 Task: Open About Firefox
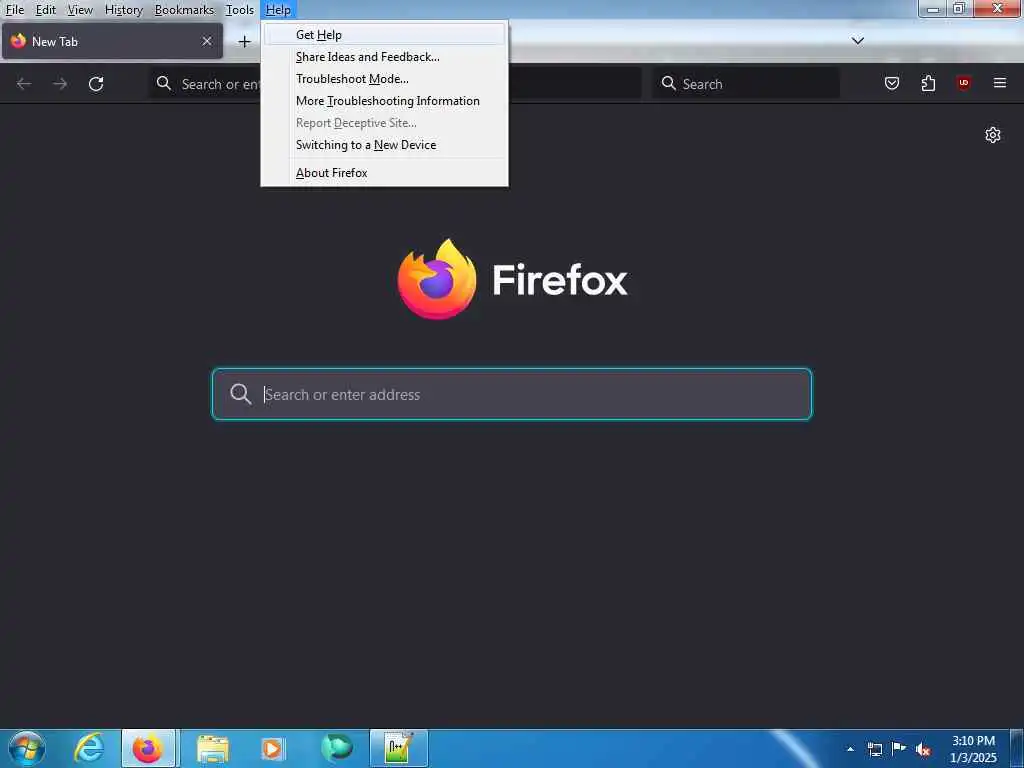coord(384,173)
